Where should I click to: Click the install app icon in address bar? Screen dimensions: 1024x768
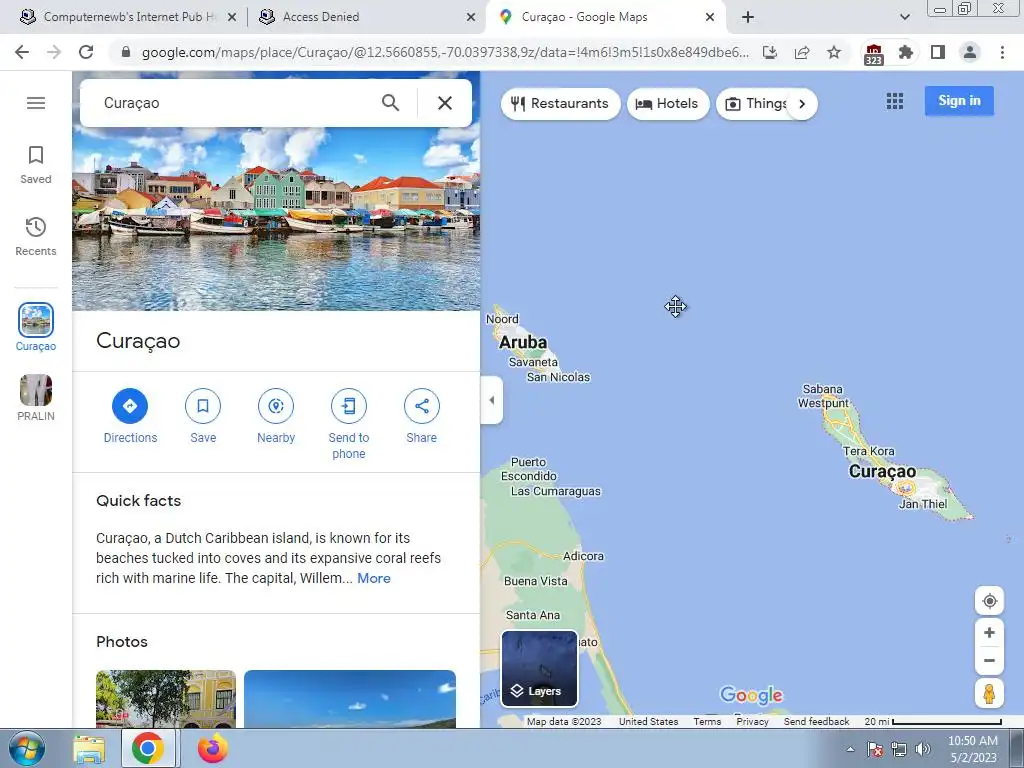pos(770,52)
